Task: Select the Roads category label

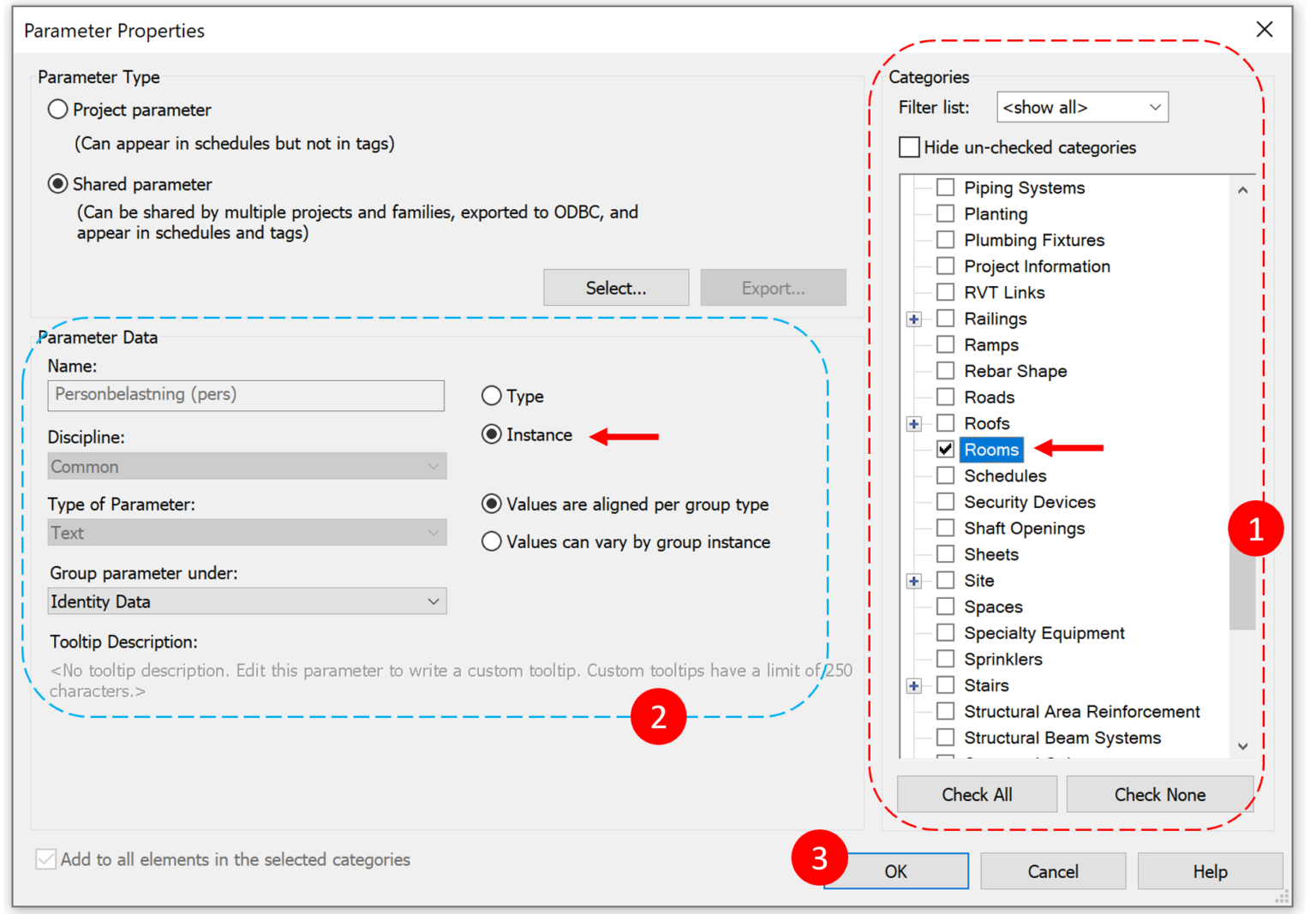Action: click(x=990, y=397)
